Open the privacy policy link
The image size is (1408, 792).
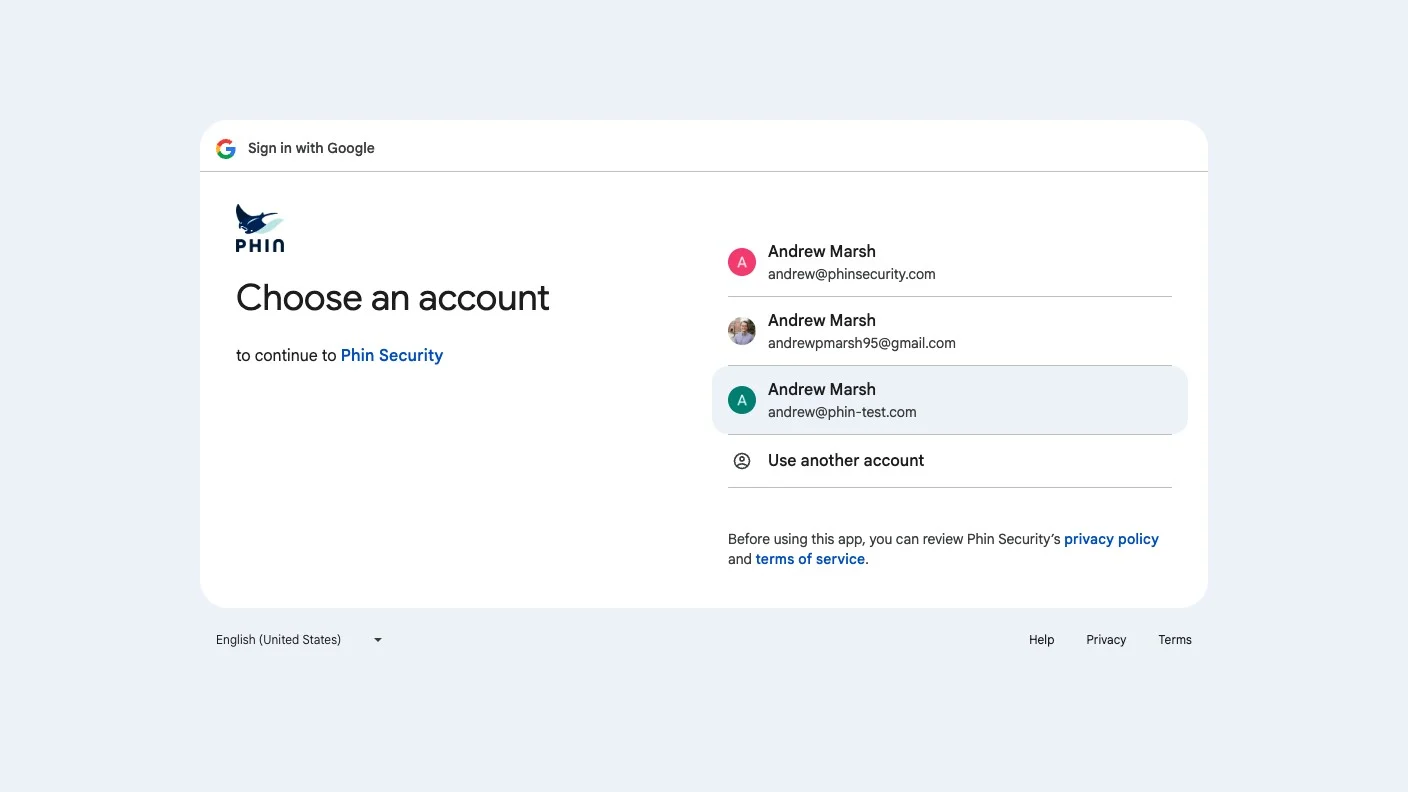point(1111,539)
